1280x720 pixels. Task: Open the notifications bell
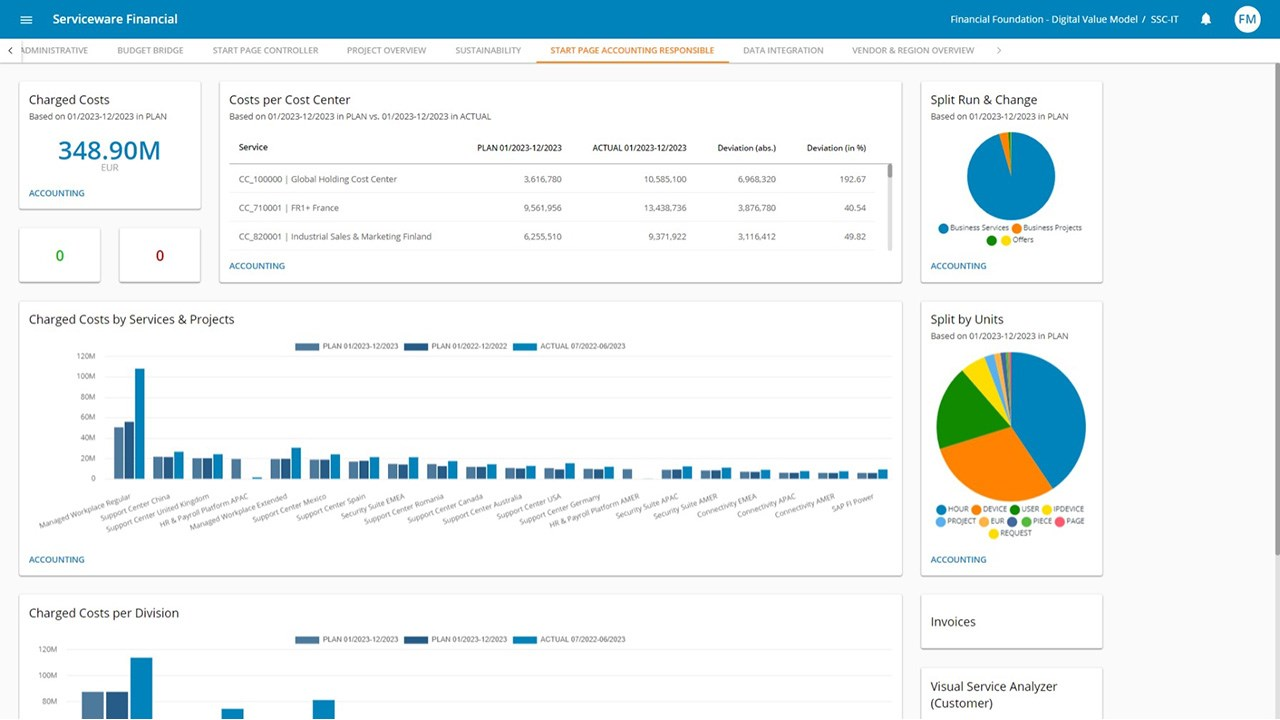click(1206, 19)
